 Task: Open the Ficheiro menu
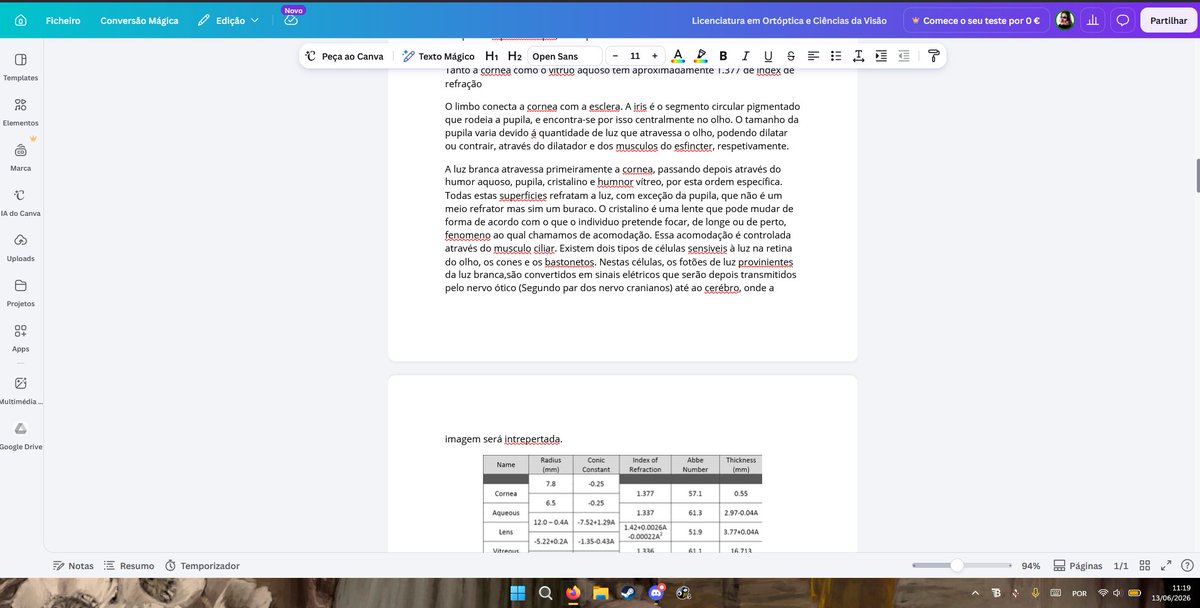pos(63,20)
